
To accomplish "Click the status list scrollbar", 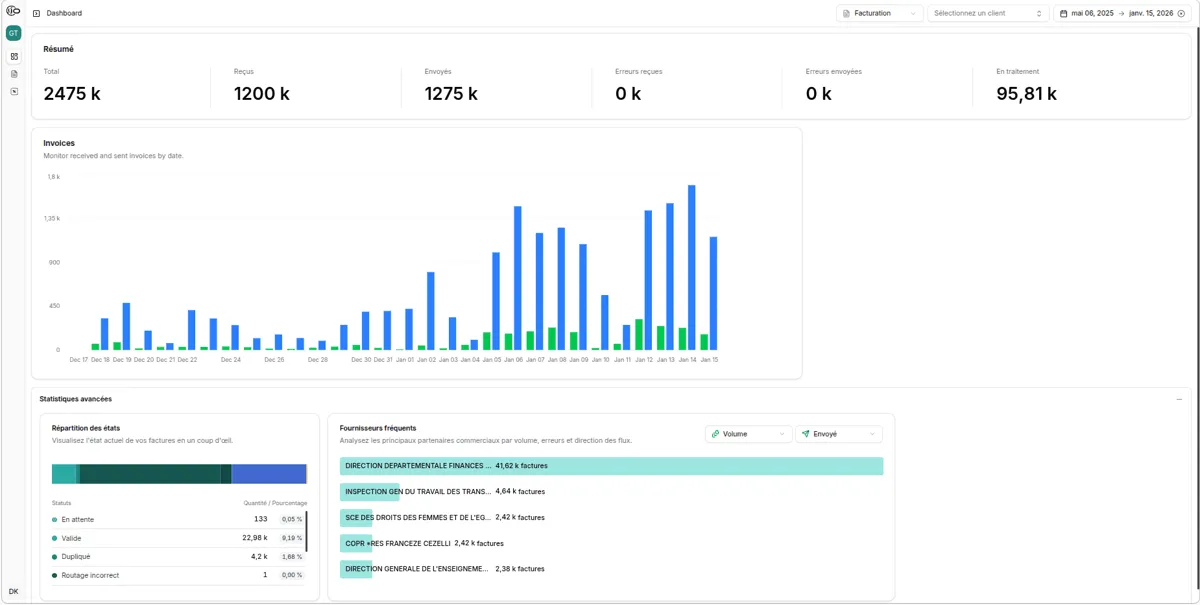I will pos(307,531).
